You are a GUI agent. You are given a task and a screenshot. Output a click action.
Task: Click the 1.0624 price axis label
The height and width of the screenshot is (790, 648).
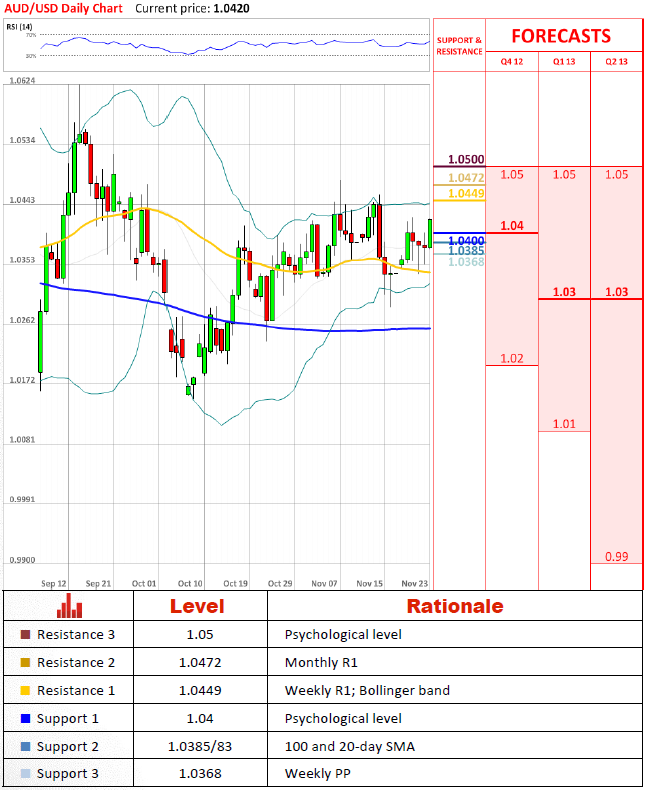point(23,81)
